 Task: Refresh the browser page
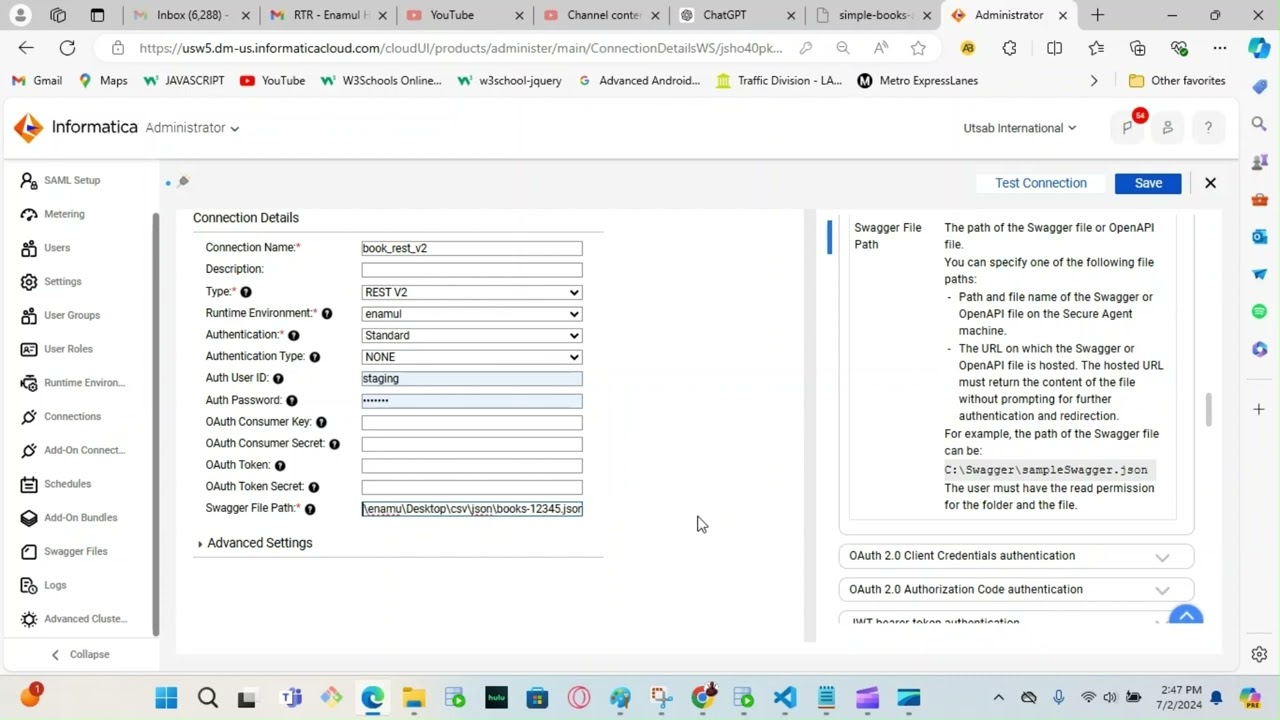tap(67, 48)
